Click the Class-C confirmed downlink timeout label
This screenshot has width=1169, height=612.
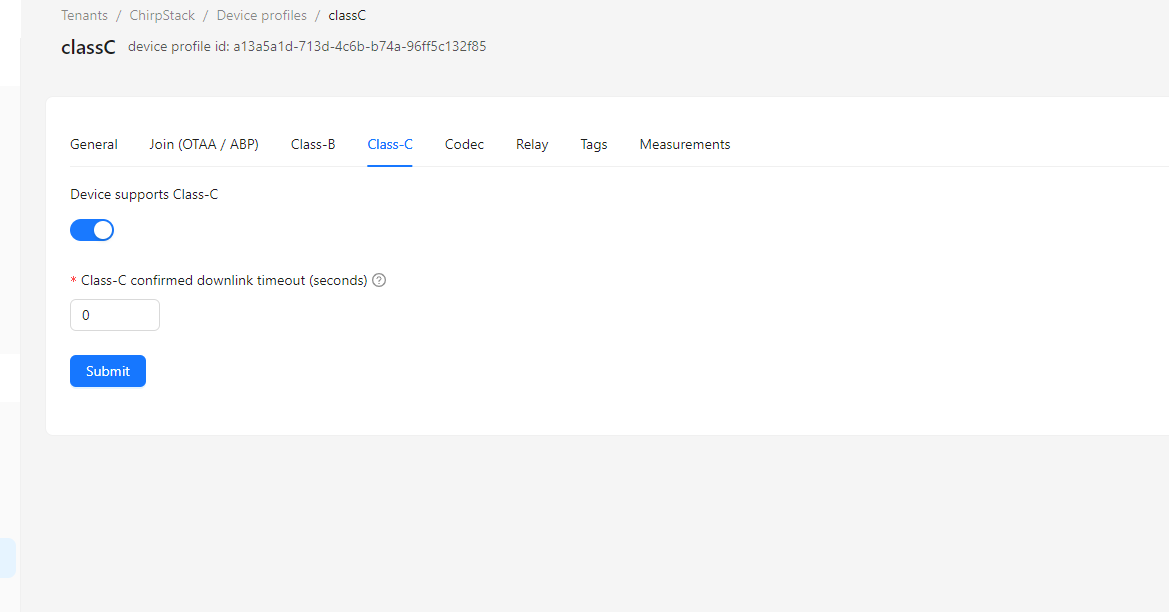point(224,281)
